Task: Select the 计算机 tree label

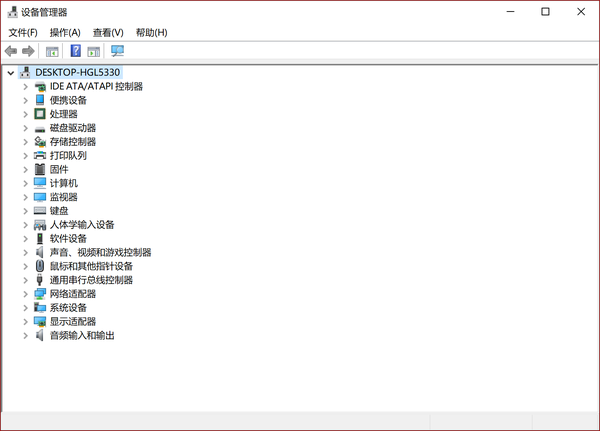Action: point(64,183)
